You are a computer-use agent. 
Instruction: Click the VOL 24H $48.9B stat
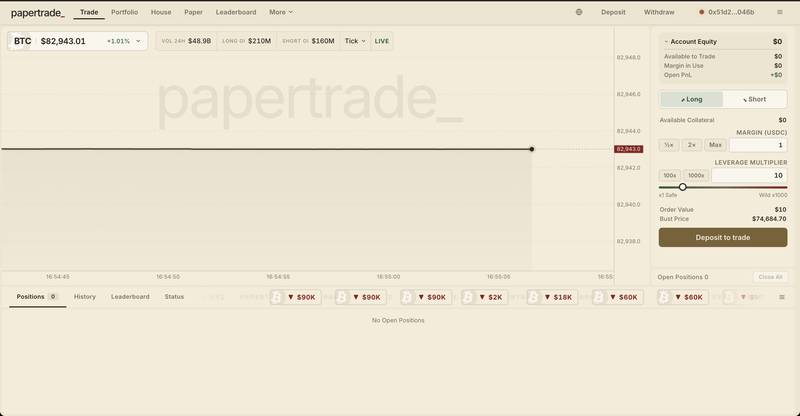[186, 41]
